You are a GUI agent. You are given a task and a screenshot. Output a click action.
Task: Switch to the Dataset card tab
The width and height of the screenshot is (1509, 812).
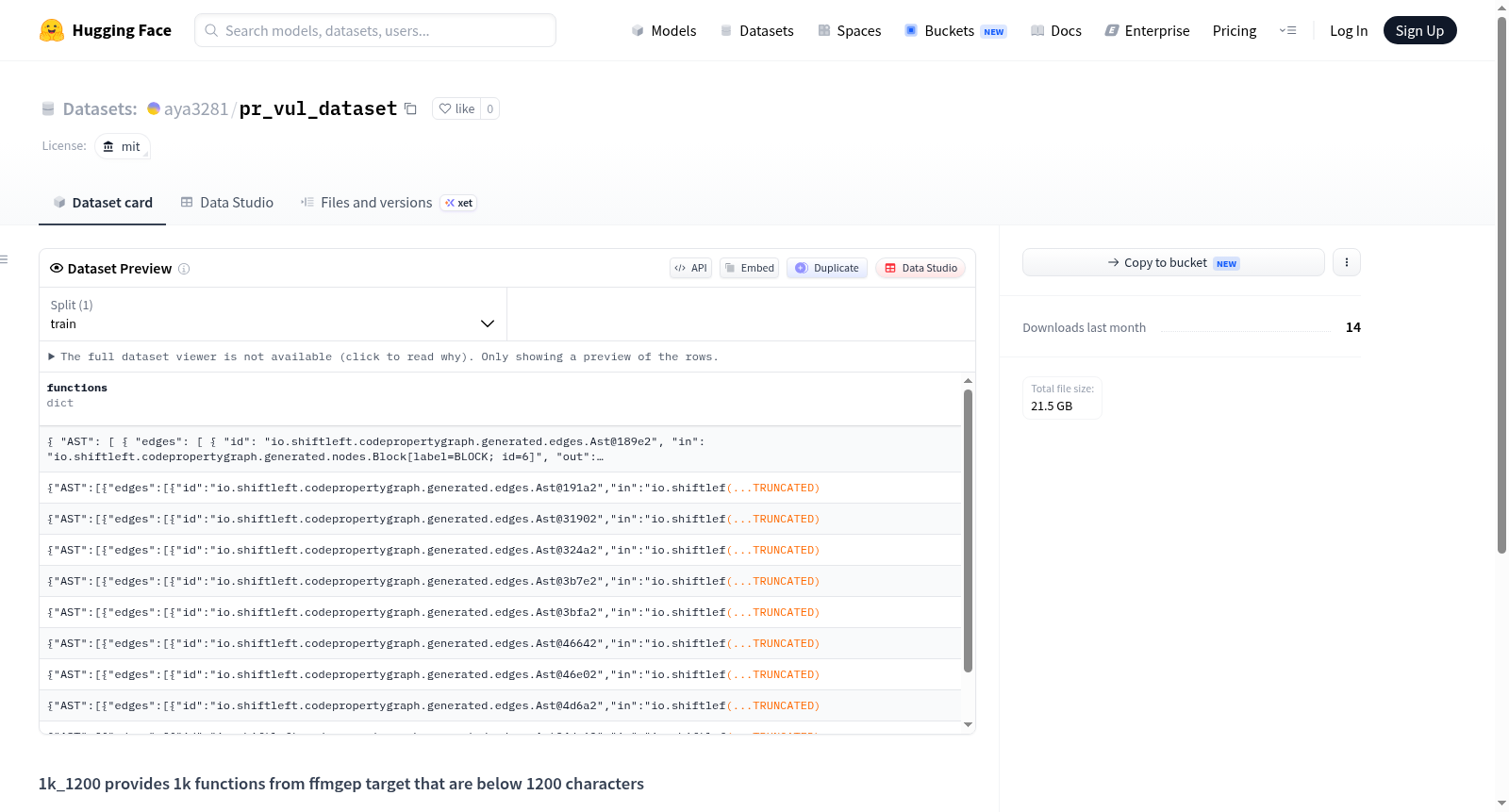coord(103,203)
